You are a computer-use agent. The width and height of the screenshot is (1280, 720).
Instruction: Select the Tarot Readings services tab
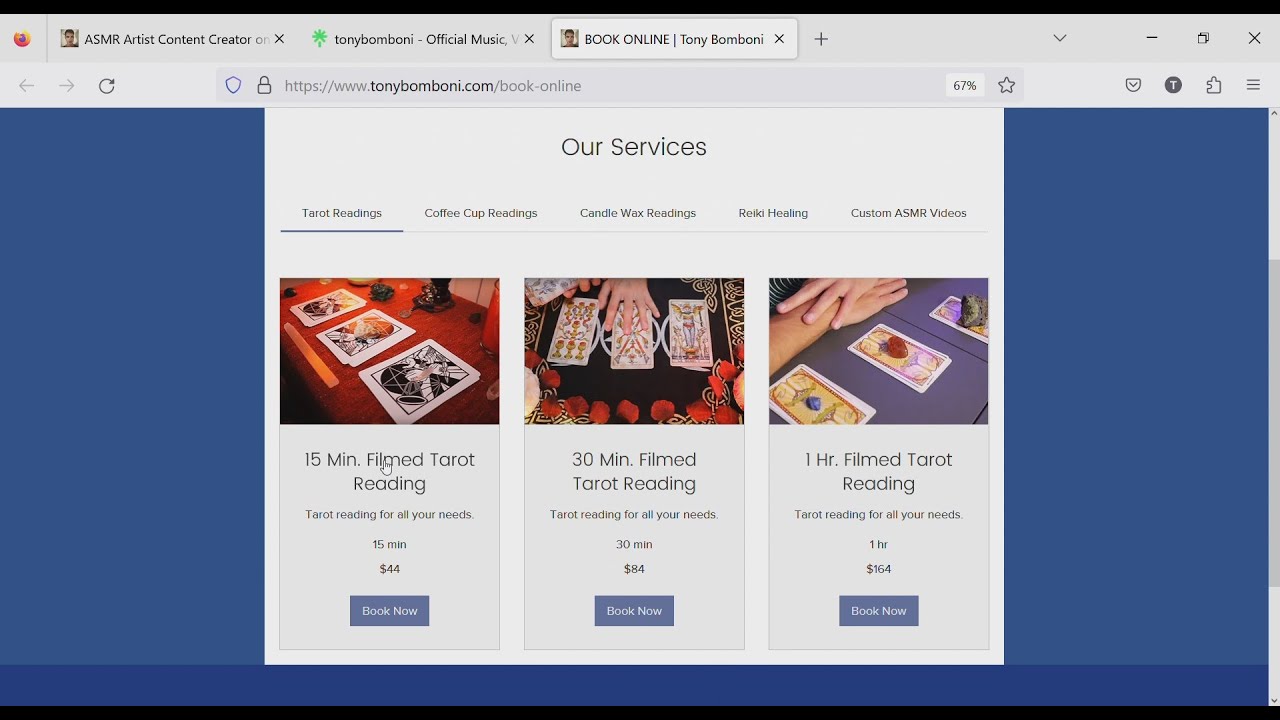342,214
